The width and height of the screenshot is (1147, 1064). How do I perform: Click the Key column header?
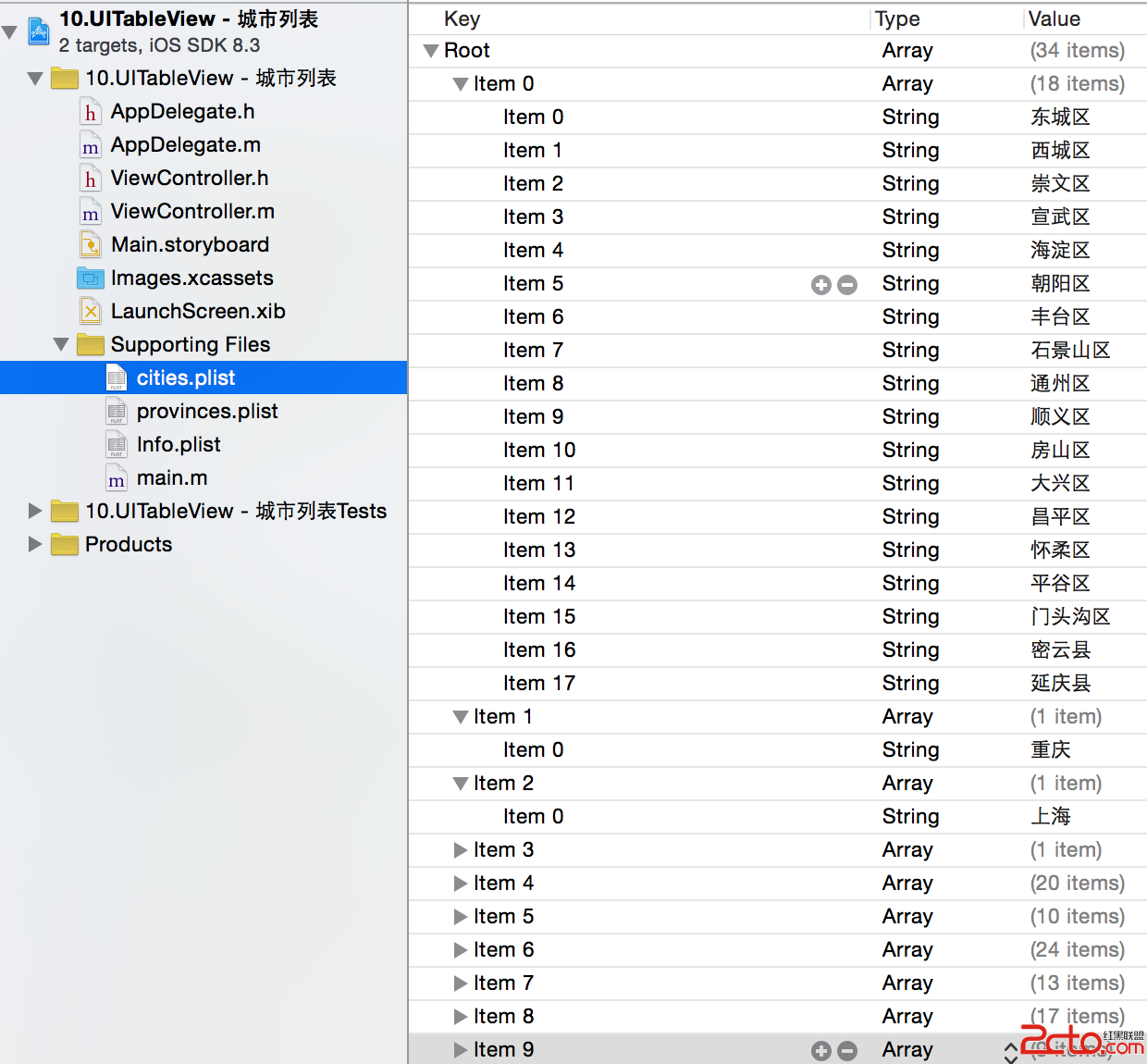pyautogui.click(x=462, y=19)
